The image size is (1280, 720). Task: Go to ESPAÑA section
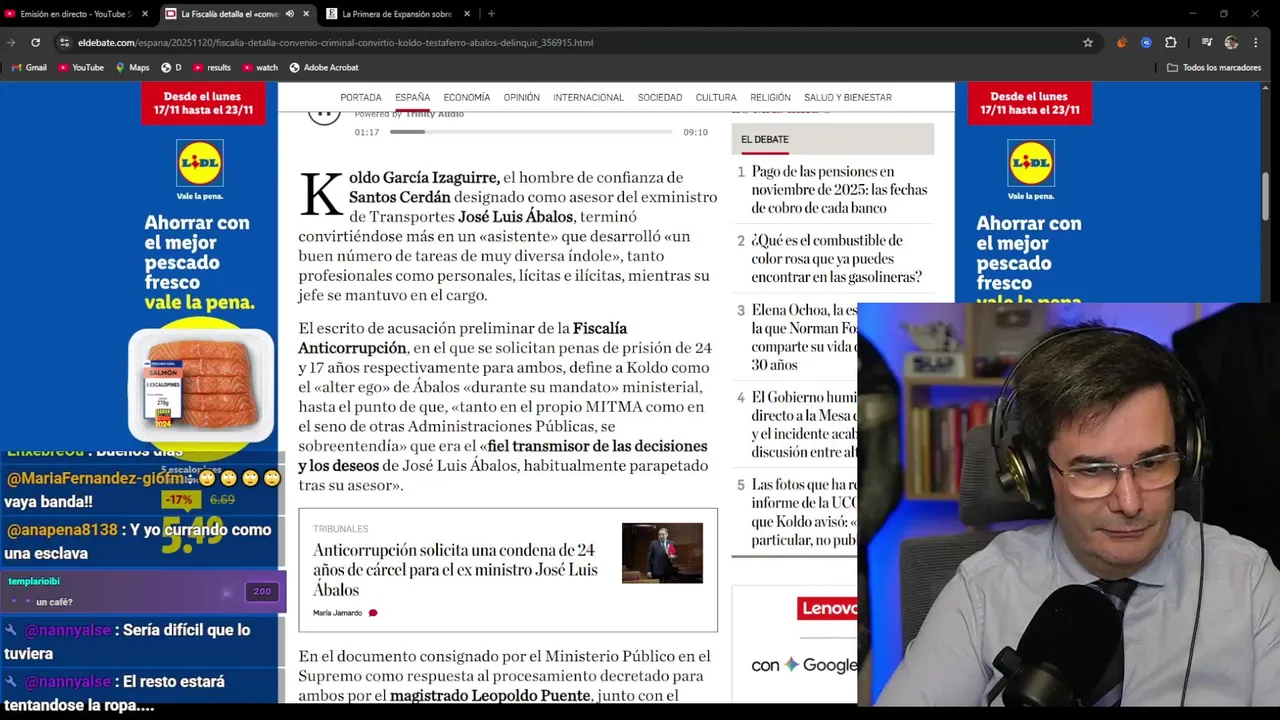pyautogui.click(x=412, y=98)
